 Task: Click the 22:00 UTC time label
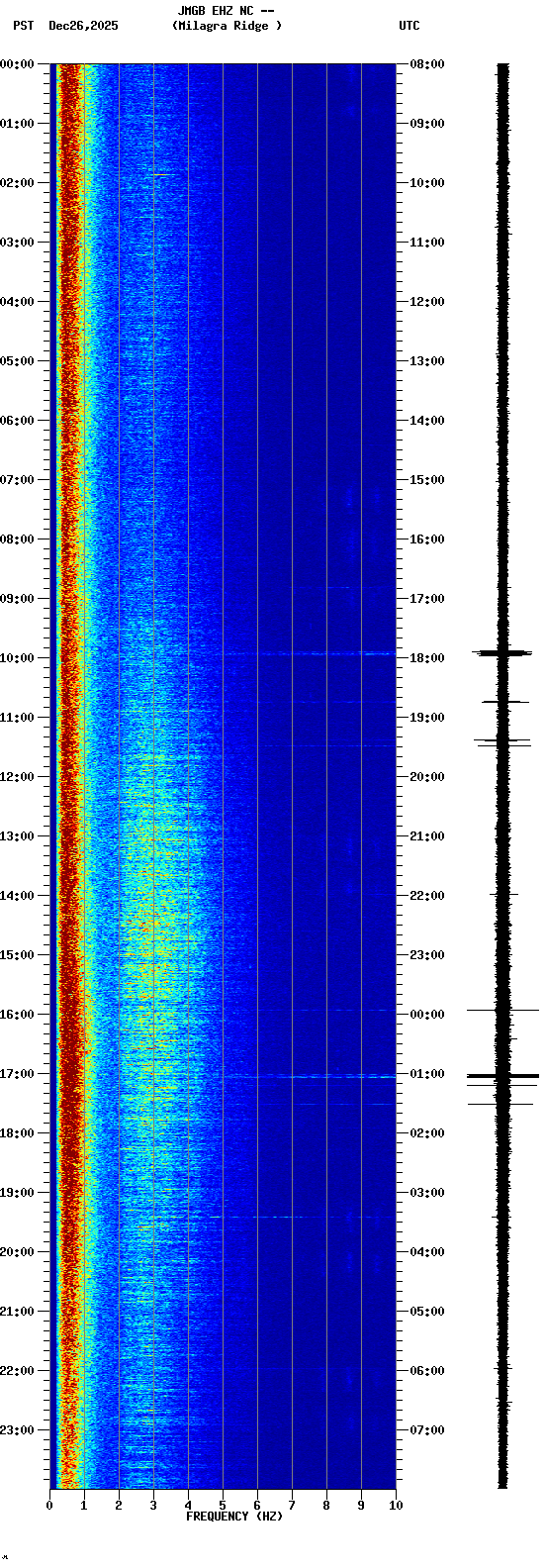coord(427,896)
